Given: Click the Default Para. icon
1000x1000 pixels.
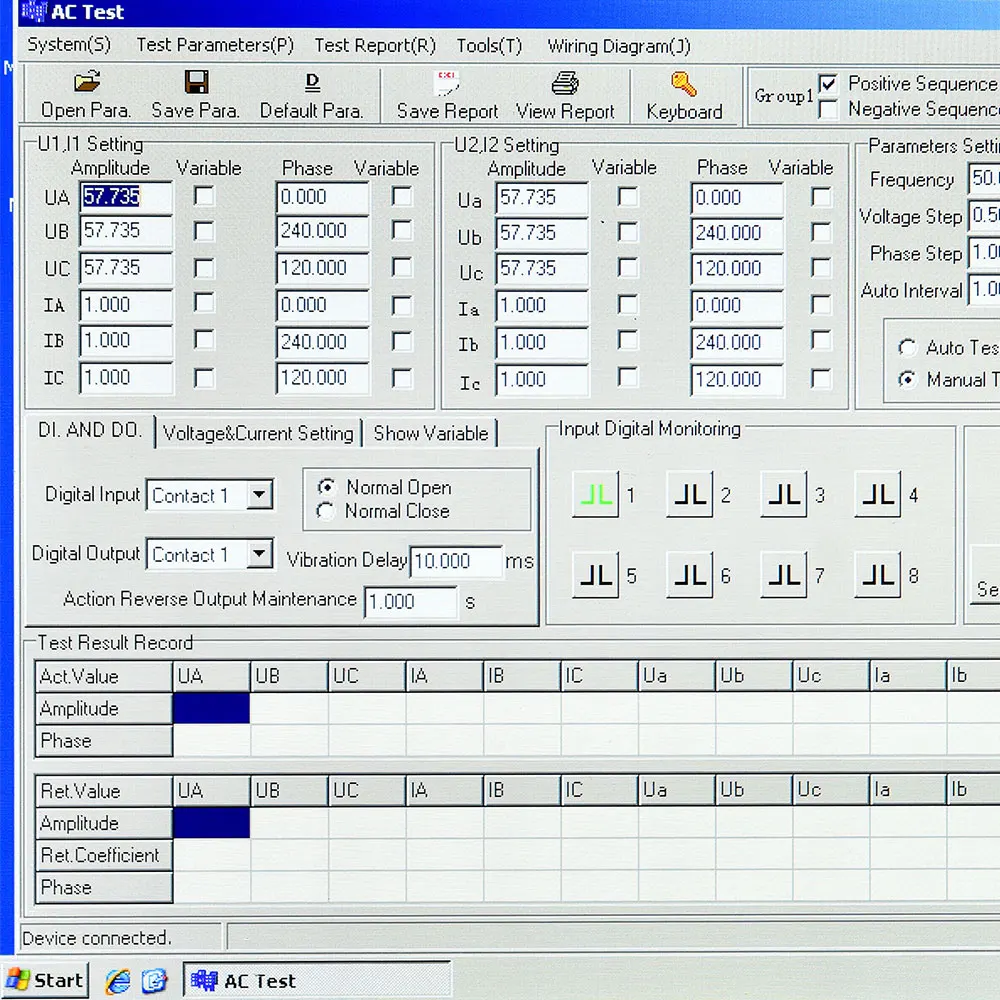Looking at the screenshot, I should [x=311, y=83].
